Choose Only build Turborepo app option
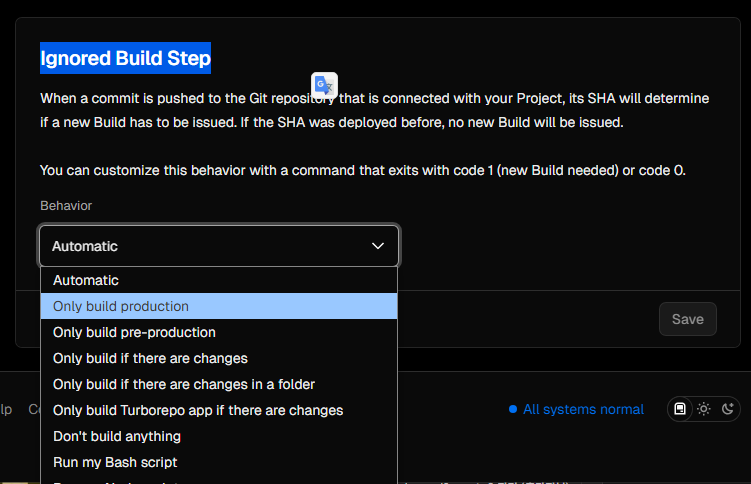The height and width of the screenshot is (484, 751). 219,410
